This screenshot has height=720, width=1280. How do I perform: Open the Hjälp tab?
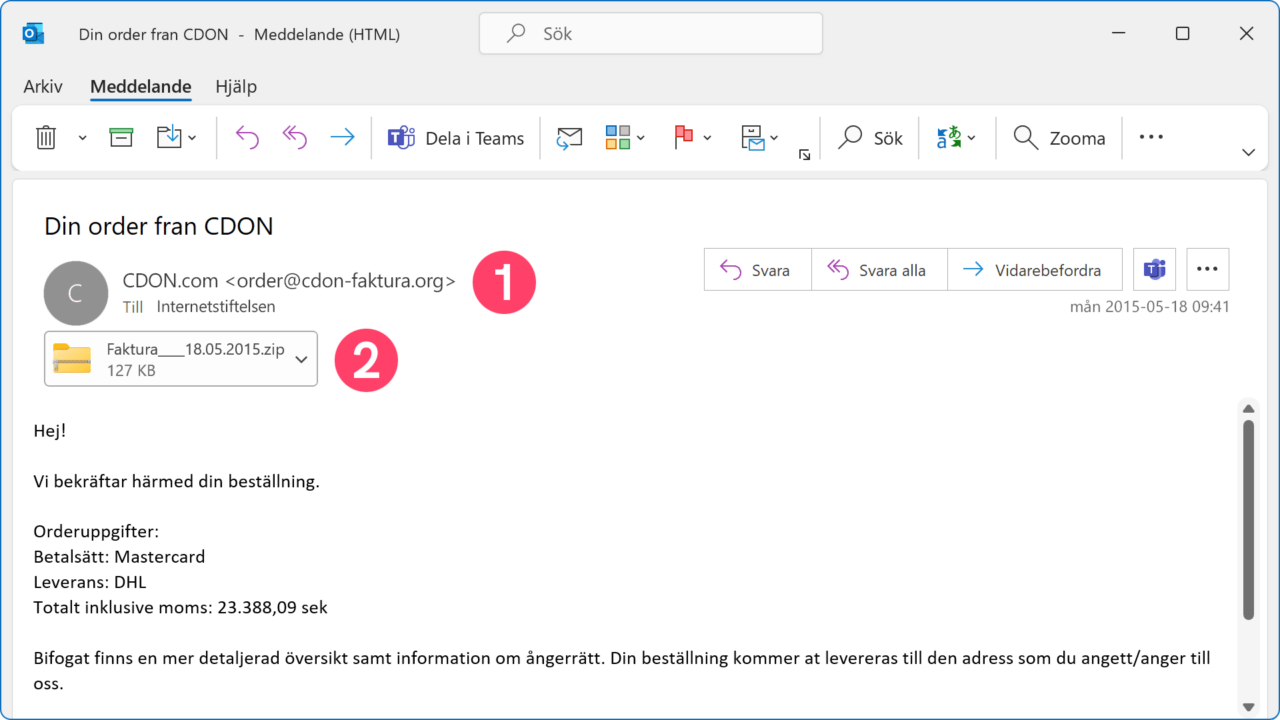pos(236,87)
